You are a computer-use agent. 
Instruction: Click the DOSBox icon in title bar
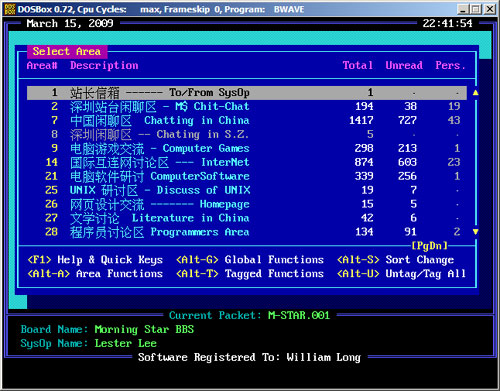(10, 9)
